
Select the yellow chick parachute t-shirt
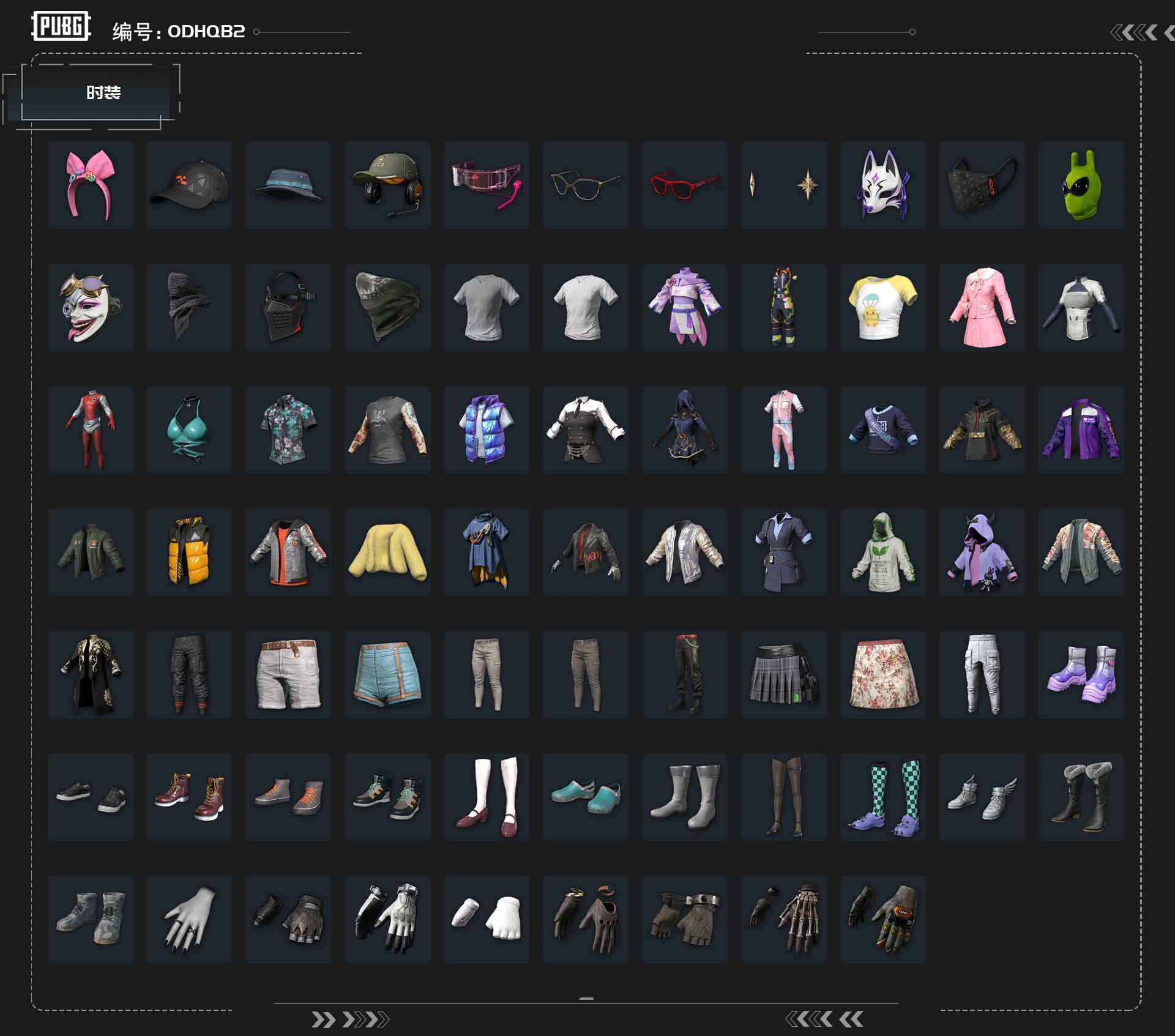click(883, 307)
